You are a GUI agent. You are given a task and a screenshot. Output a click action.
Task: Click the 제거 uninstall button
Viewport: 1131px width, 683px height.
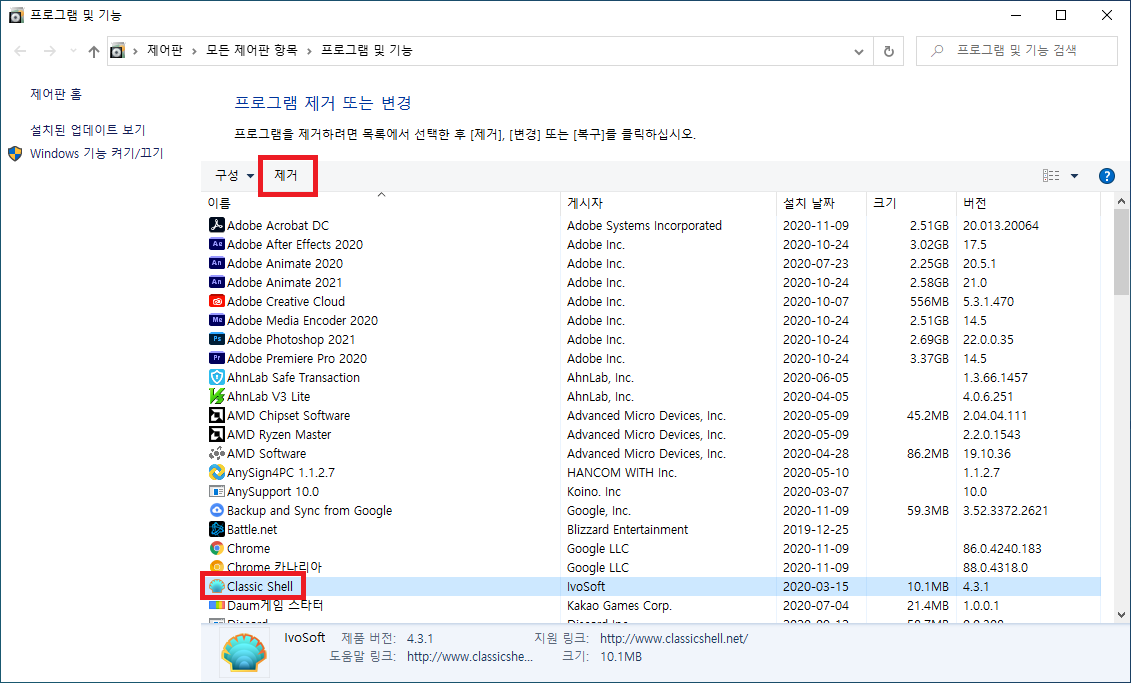click(286, 175)
